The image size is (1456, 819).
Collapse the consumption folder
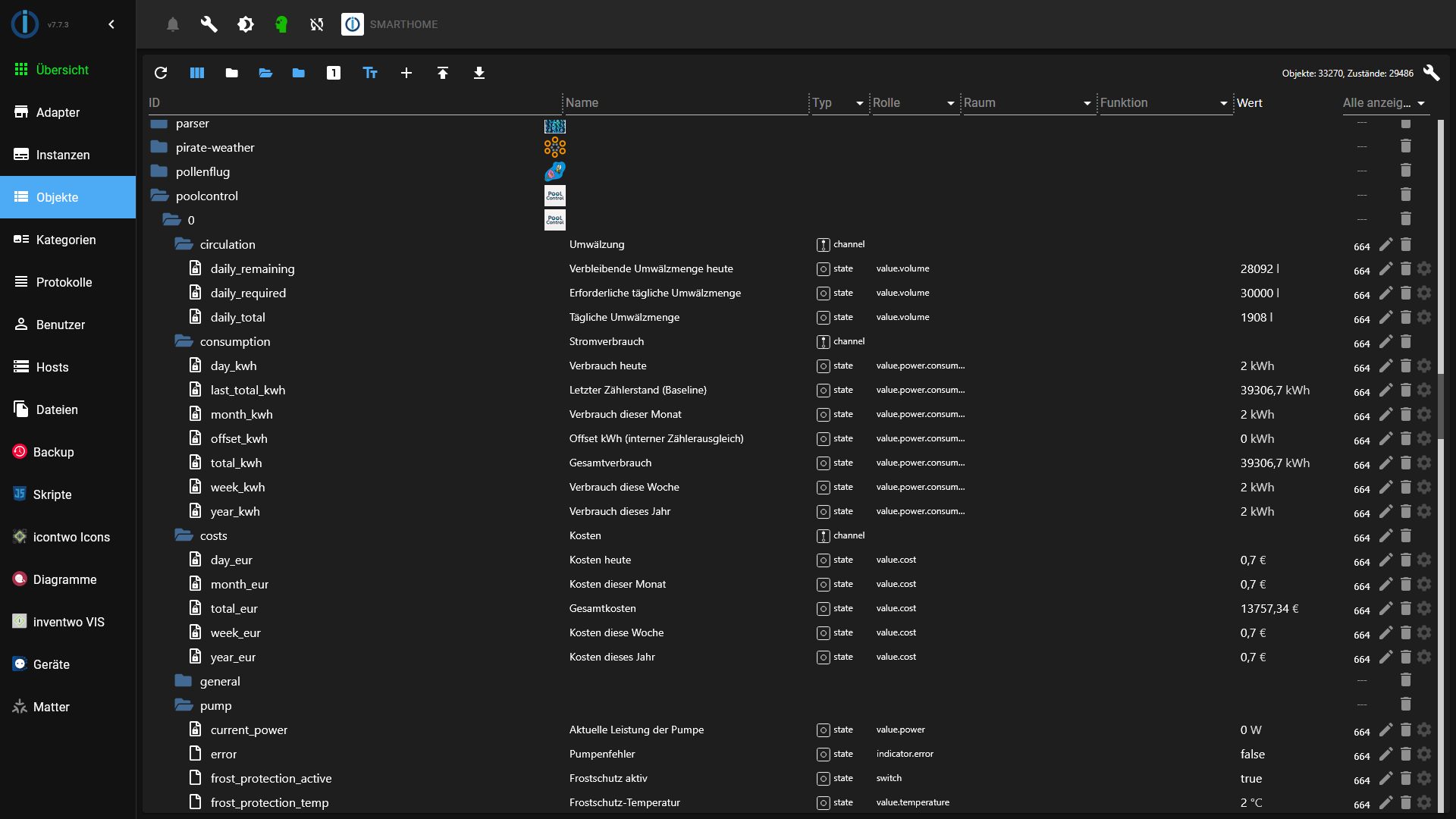pos(184,342)
